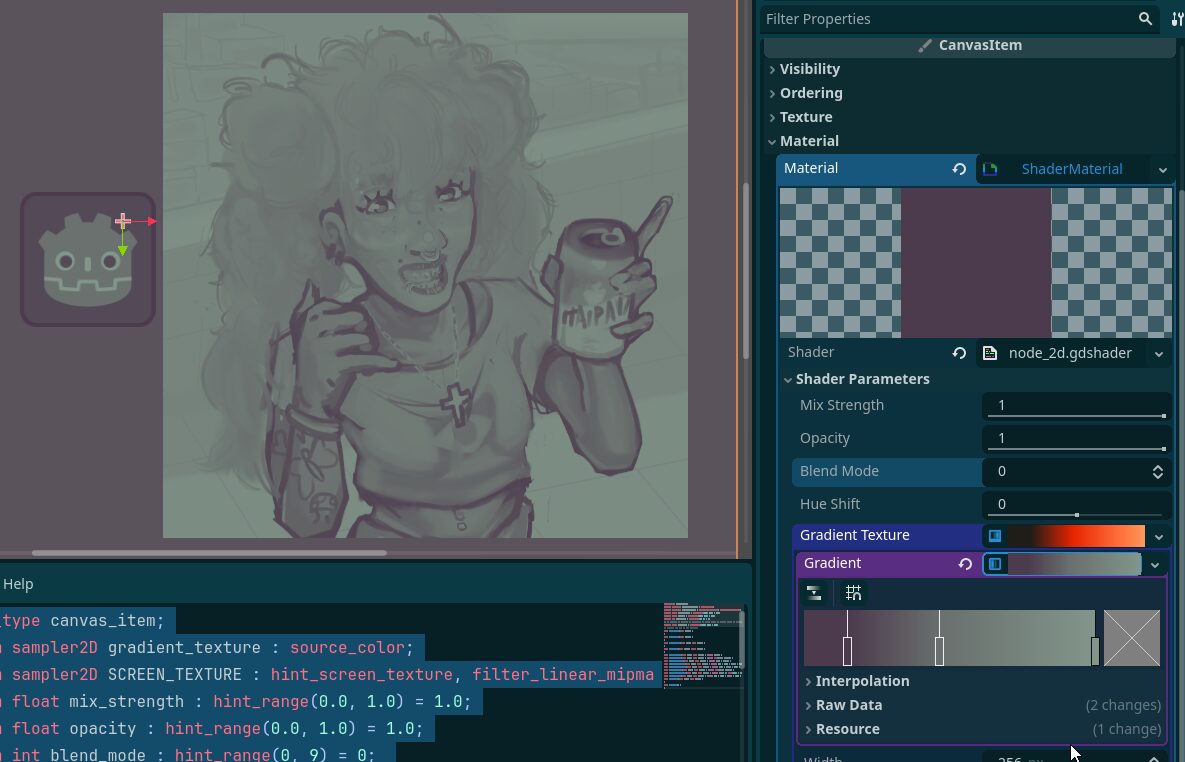Click the Gradient resource icon

click(995, 564)
